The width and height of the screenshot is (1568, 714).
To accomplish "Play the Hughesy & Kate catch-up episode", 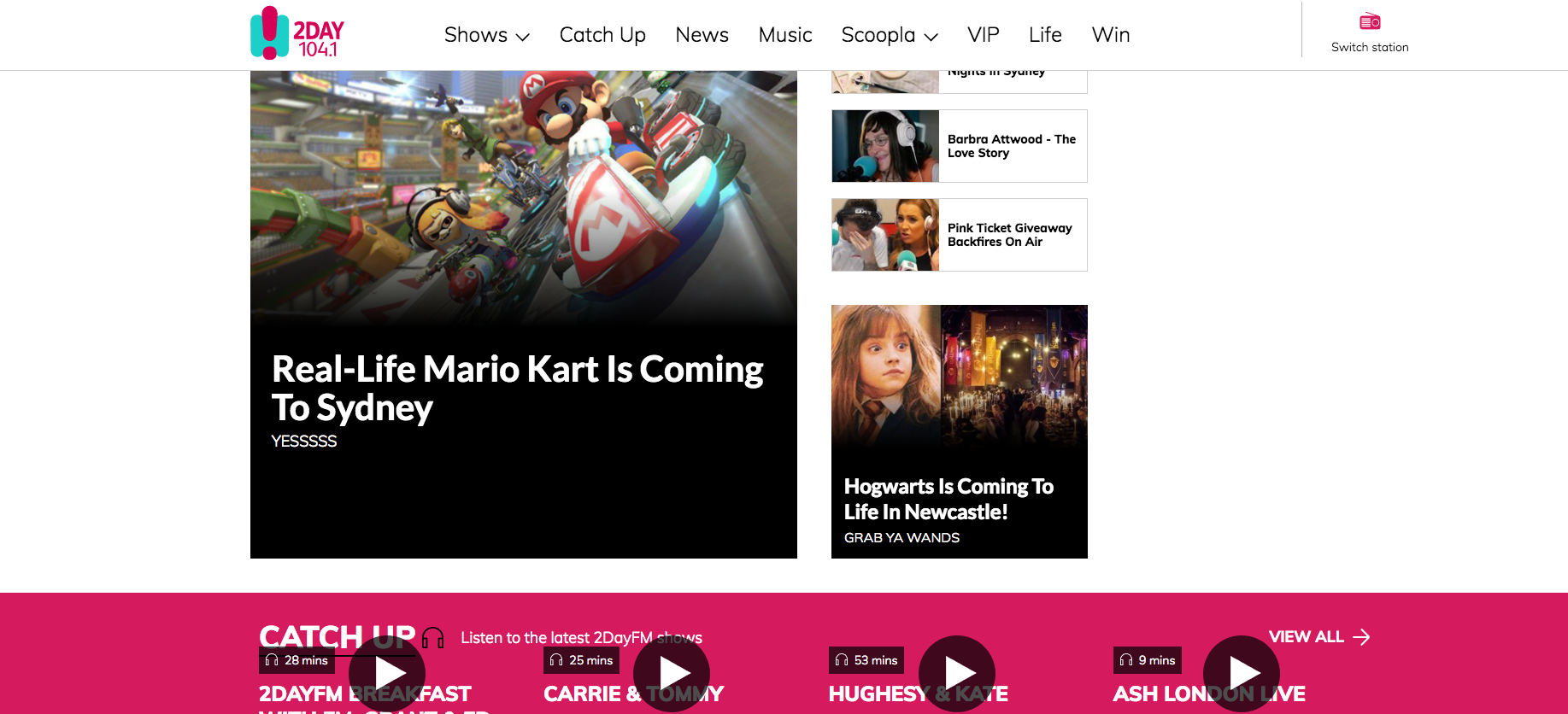I will pyautogui.click(x=957, y=673).
